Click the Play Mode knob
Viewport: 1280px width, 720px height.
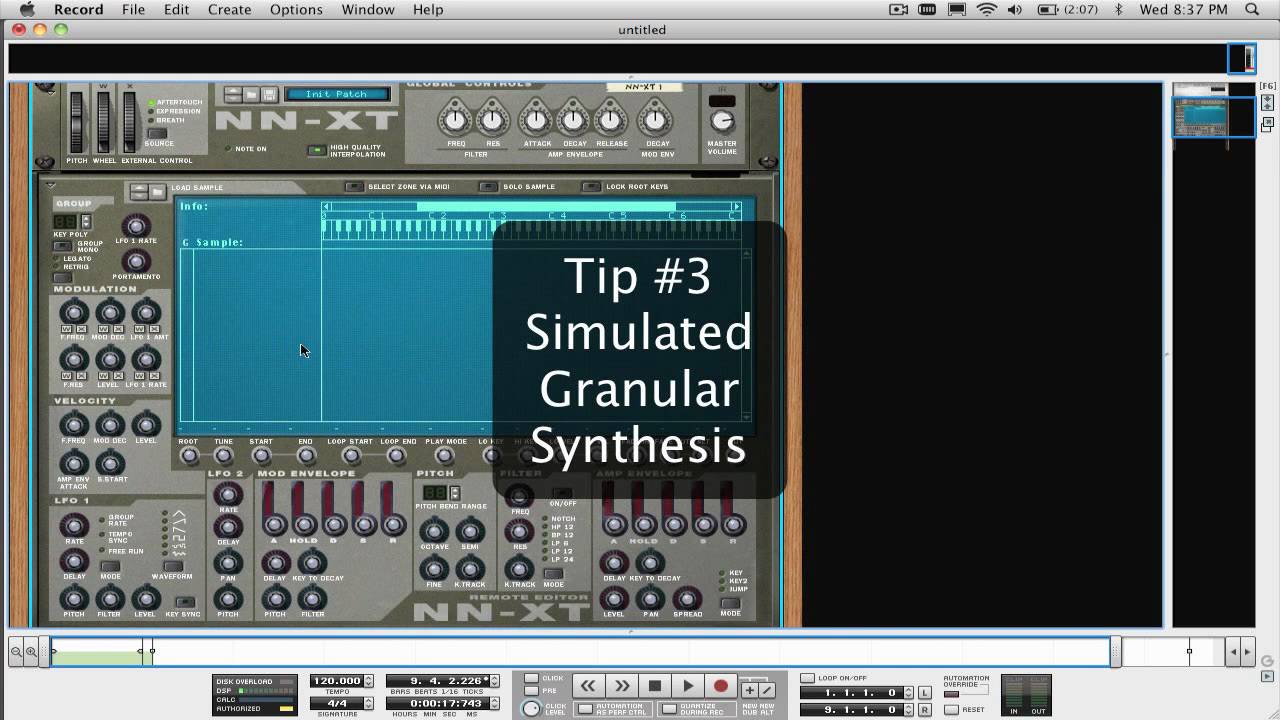pyautogui.click(x=446, y=457)
